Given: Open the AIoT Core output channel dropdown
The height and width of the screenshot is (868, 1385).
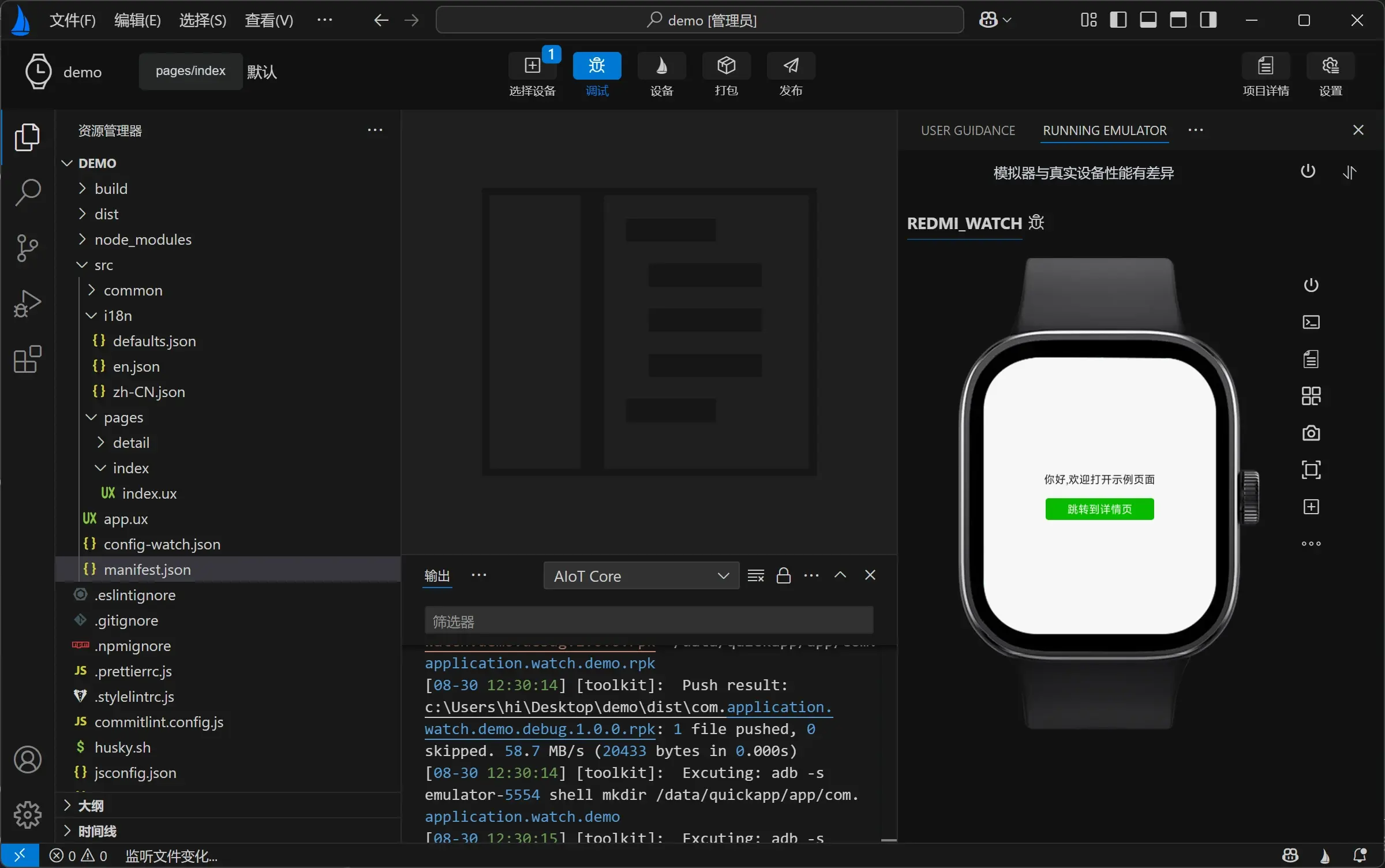Looking at the screenshot, I should point(641,576).
